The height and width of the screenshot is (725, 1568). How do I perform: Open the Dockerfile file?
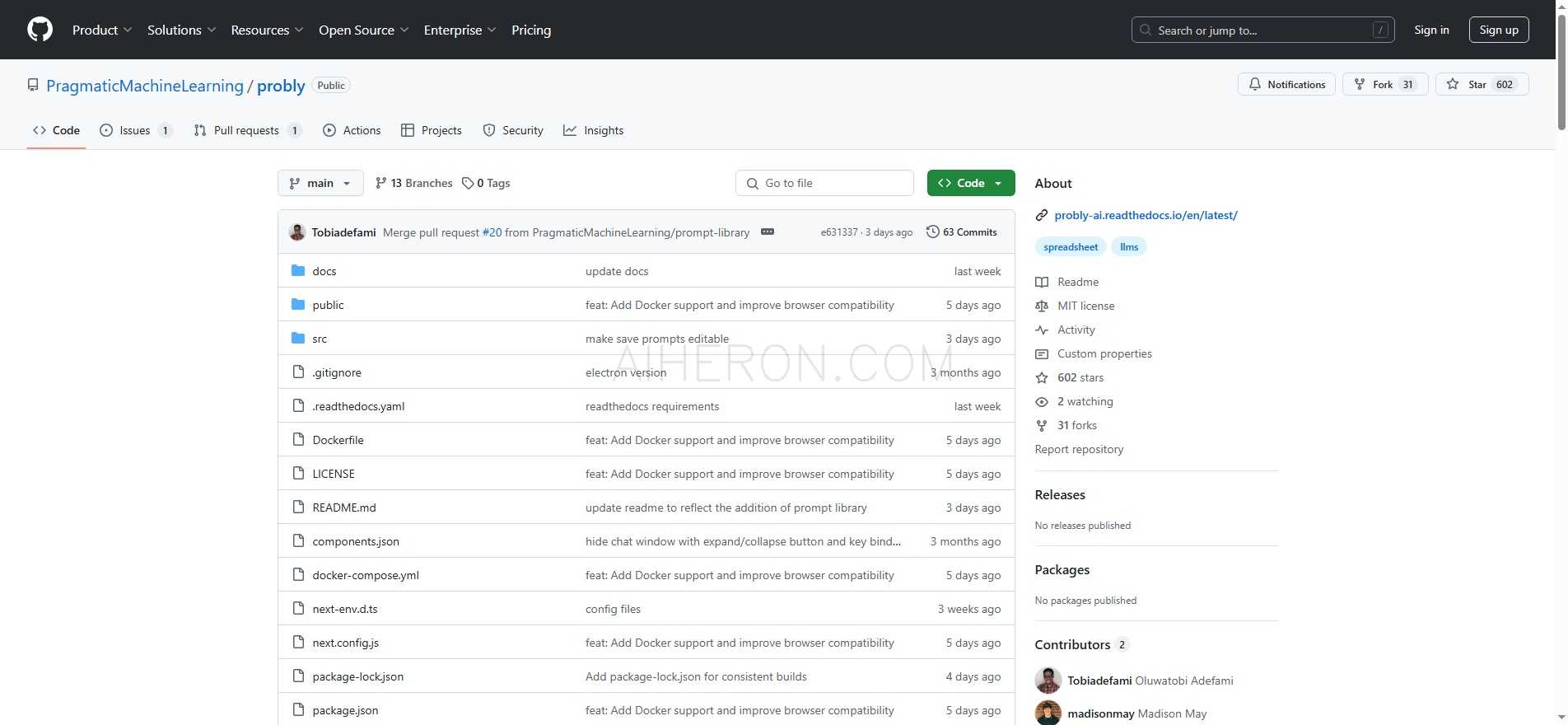pyautogui.click(x=338, y=440)
